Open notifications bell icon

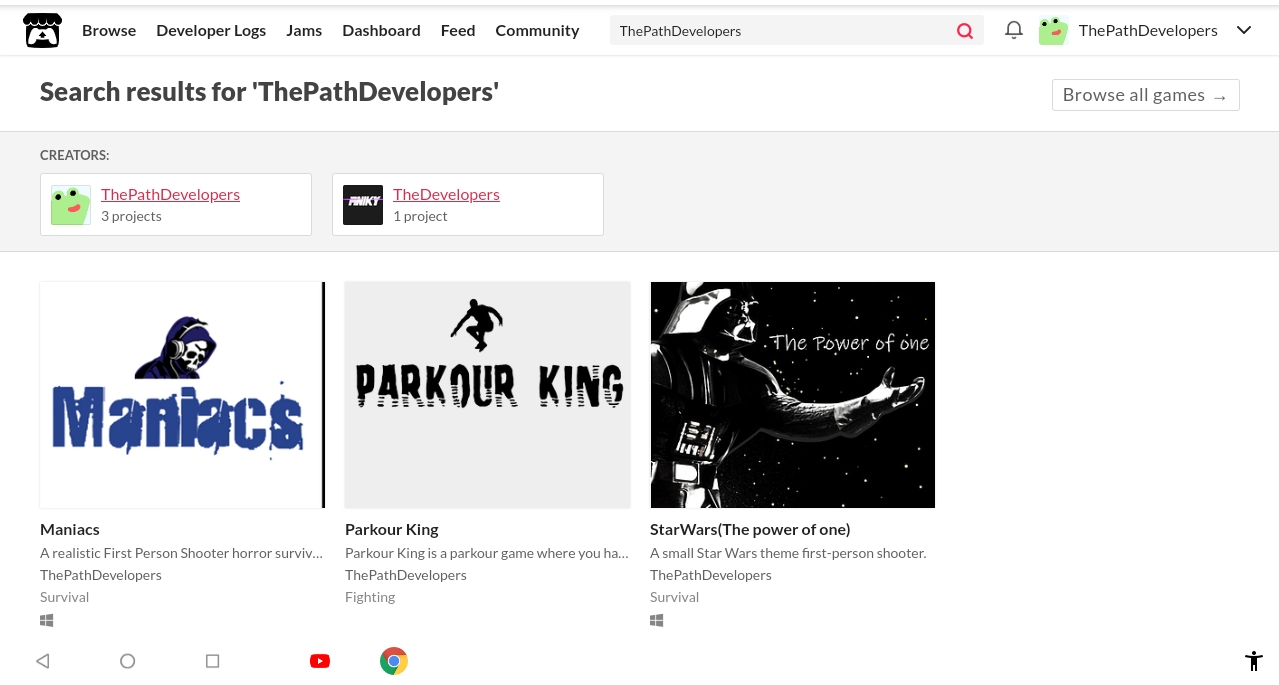(x=1014, y=30)
